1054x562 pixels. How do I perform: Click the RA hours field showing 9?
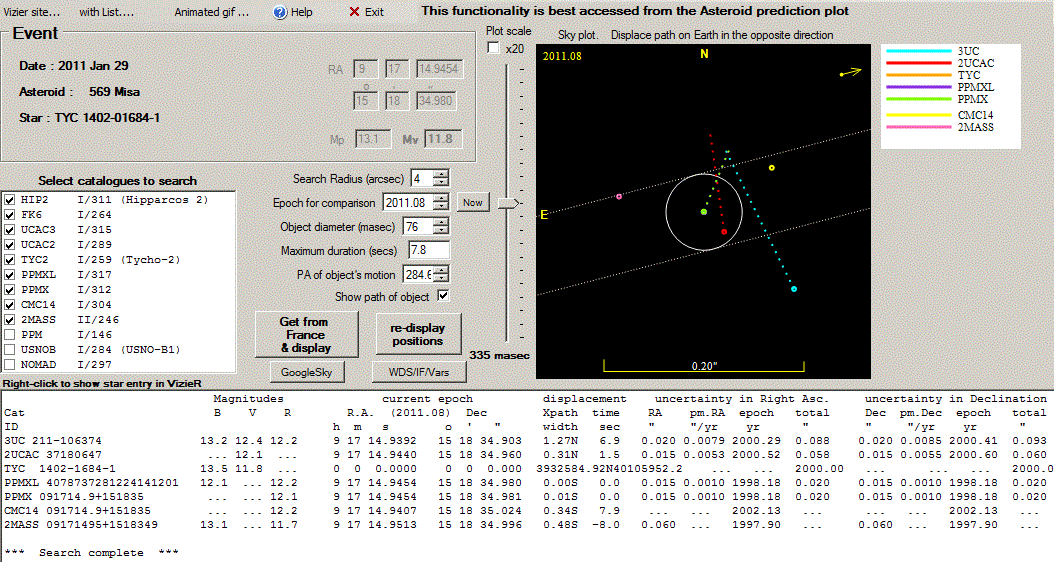tap(365, 69)
